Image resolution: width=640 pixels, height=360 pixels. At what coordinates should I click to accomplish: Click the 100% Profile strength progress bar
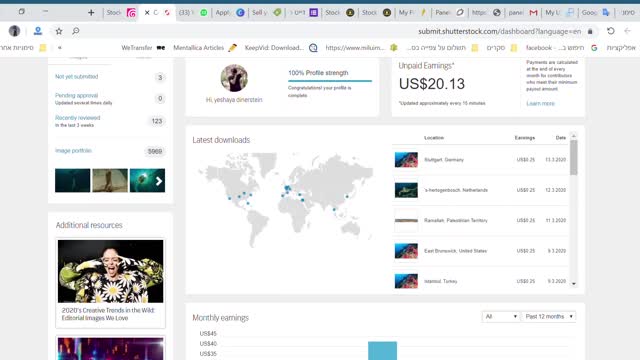tap(330, 81)
